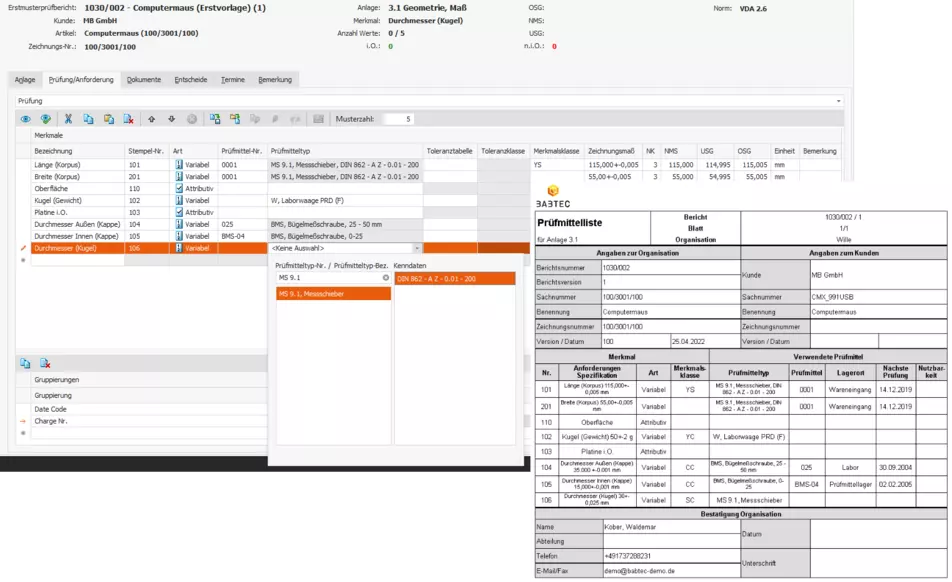Image resolution: width=952 pixels, height=582 pixels.
Task: Click the Merkmalsklasse column header
Action: [556, 151]
